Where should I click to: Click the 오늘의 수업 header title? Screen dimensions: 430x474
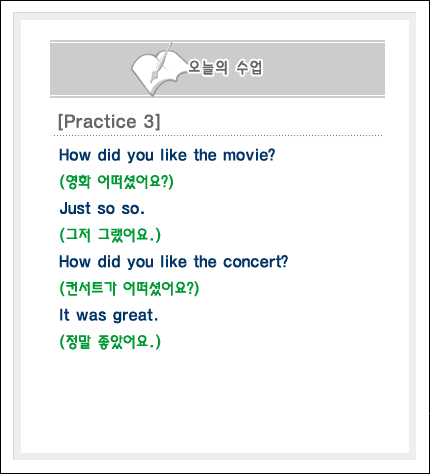[x=225, y=68]
